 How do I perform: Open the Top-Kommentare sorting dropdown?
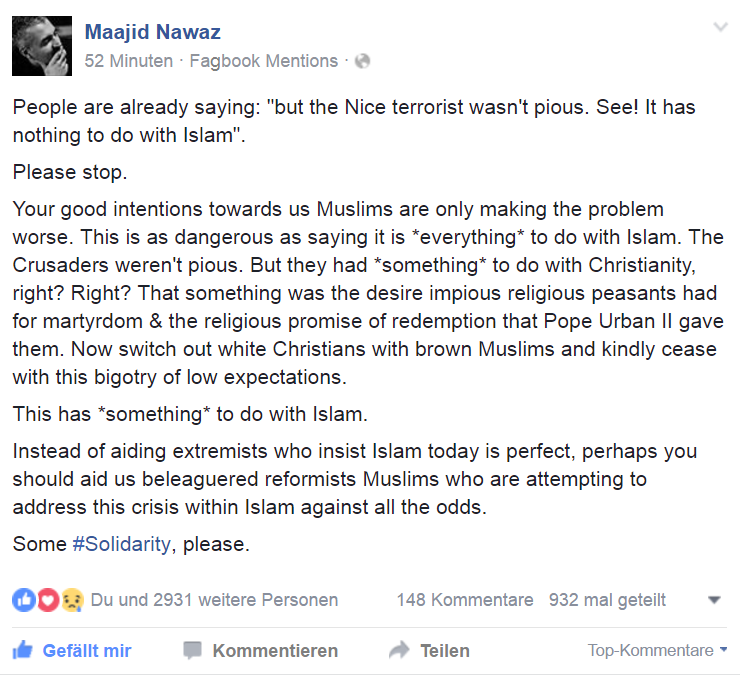(657, 651)
